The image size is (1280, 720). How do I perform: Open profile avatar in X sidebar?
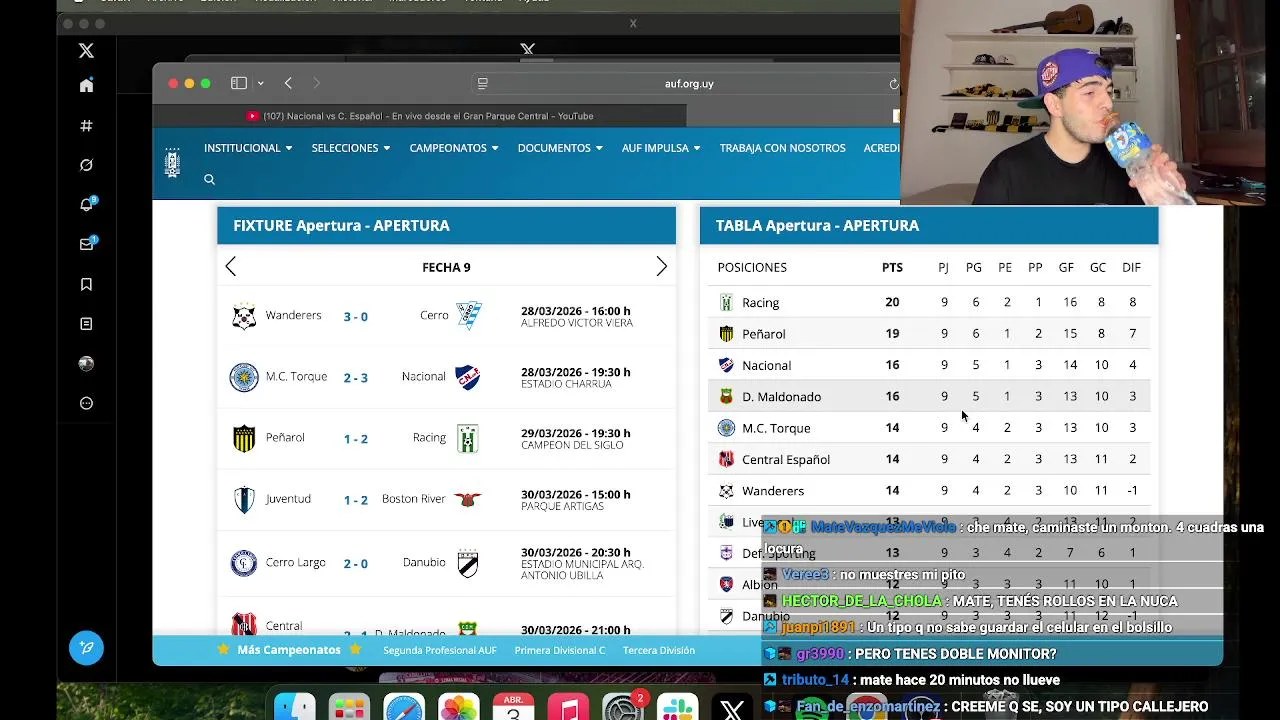click(86, 364)
